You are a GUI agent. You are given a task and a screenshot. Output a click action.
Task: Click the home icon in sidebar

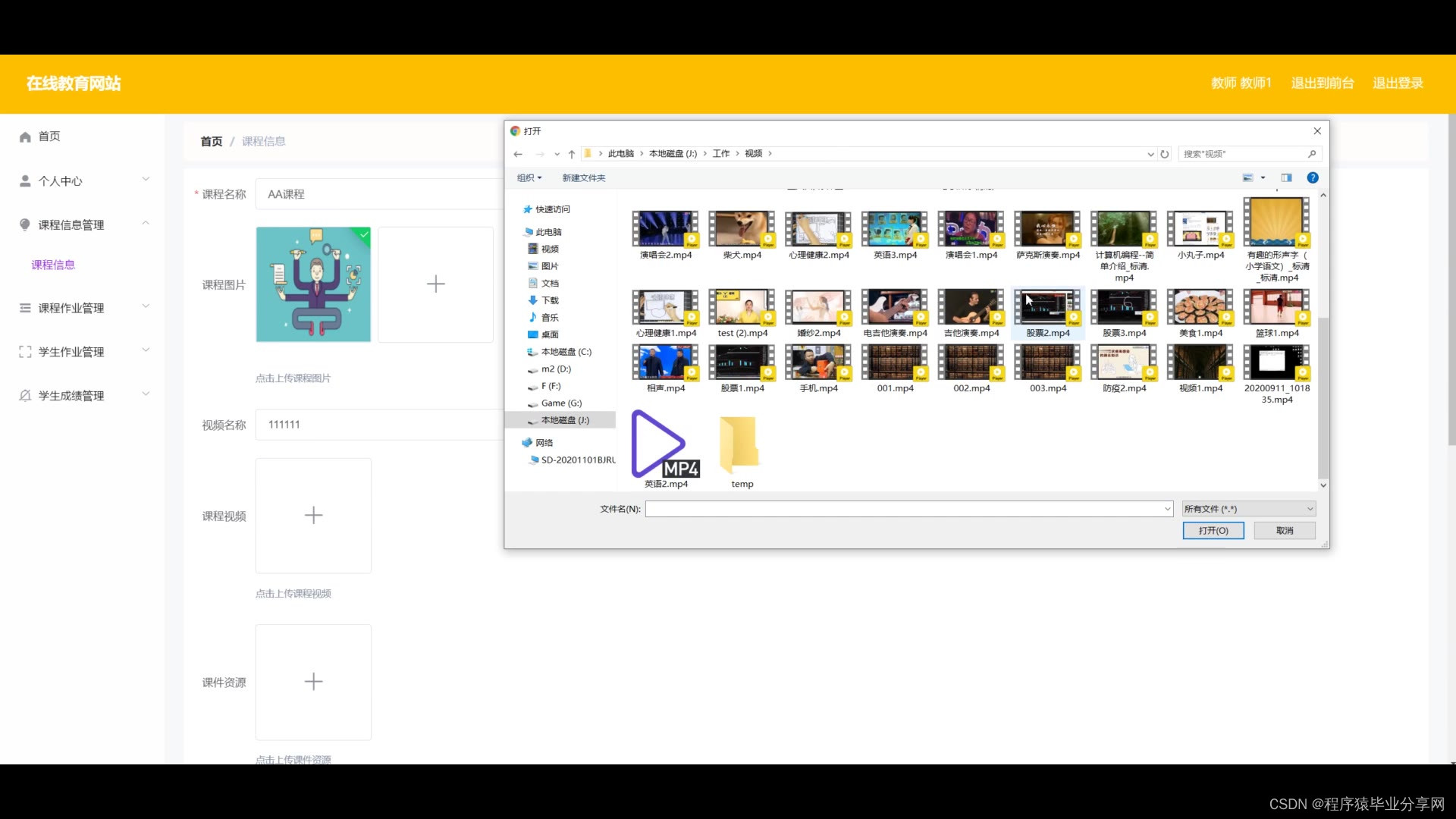pos(25,137)
